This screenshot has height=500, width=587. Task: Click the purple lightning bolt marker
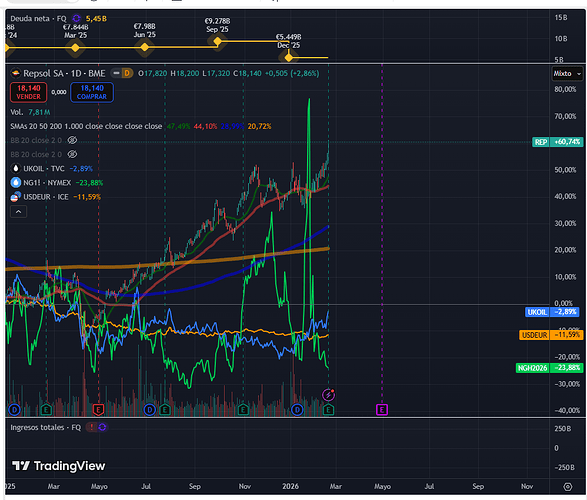coord(328,394)
